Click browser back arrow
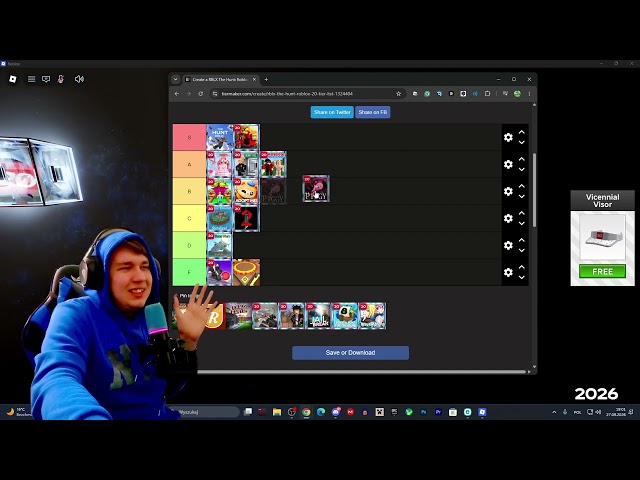The height and width of the screenshot is (480, 640). click(177, 94)
